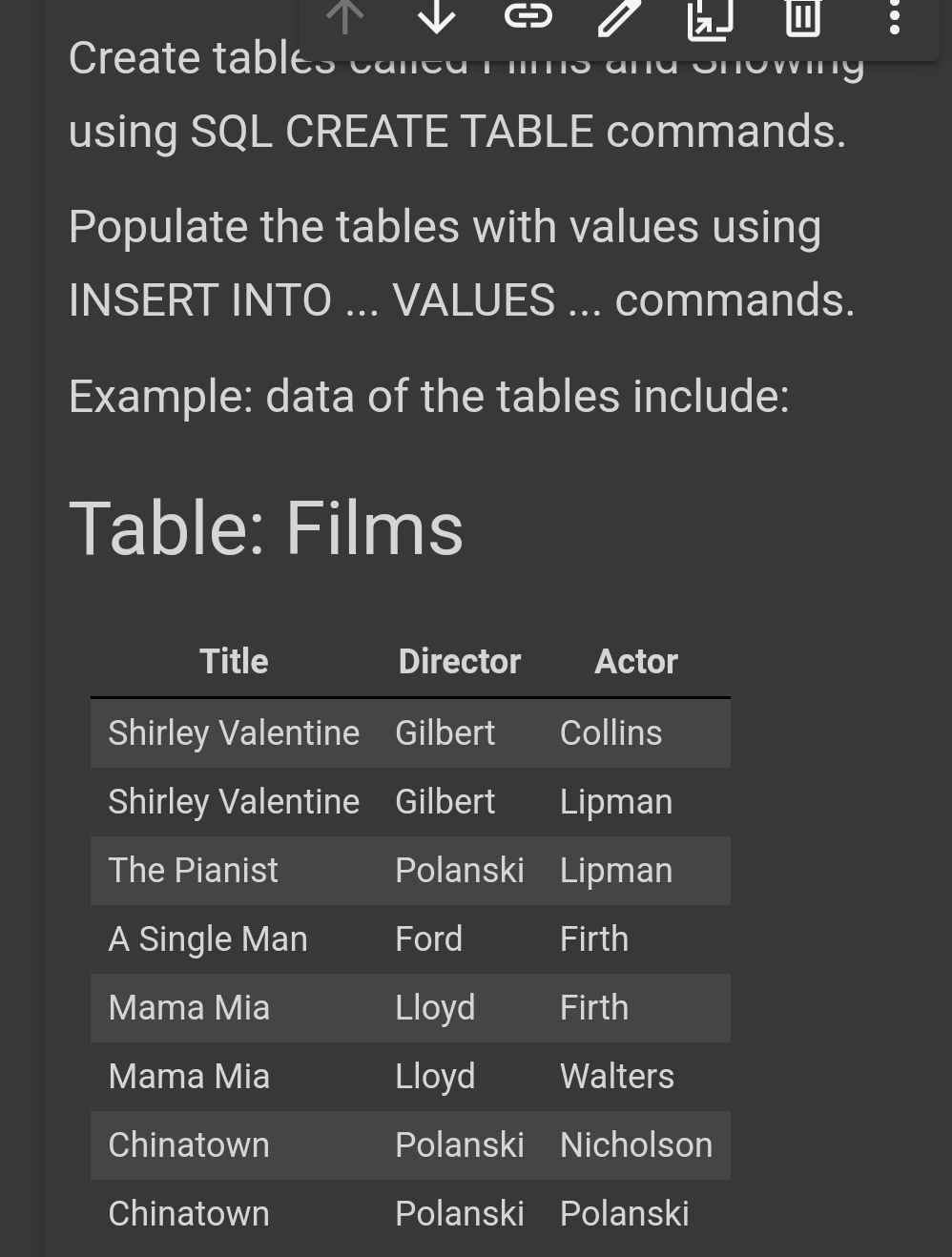Select the Actor column header
This screenshot has height=1257, width=952.
pos(636,661)
